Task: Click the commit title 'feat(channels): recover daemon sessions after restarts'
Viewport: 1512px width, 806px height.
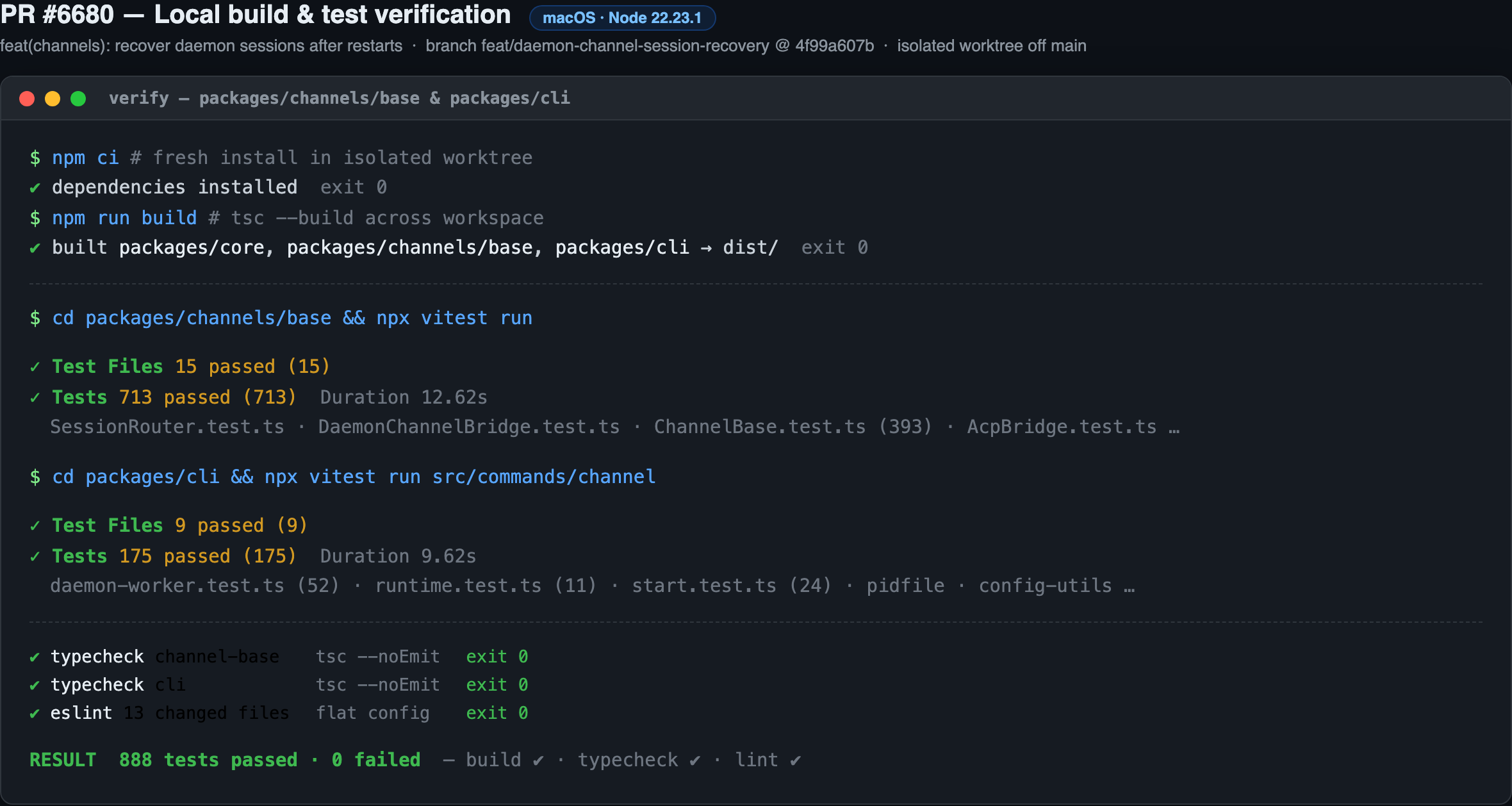Action: [x=201, y=45]
